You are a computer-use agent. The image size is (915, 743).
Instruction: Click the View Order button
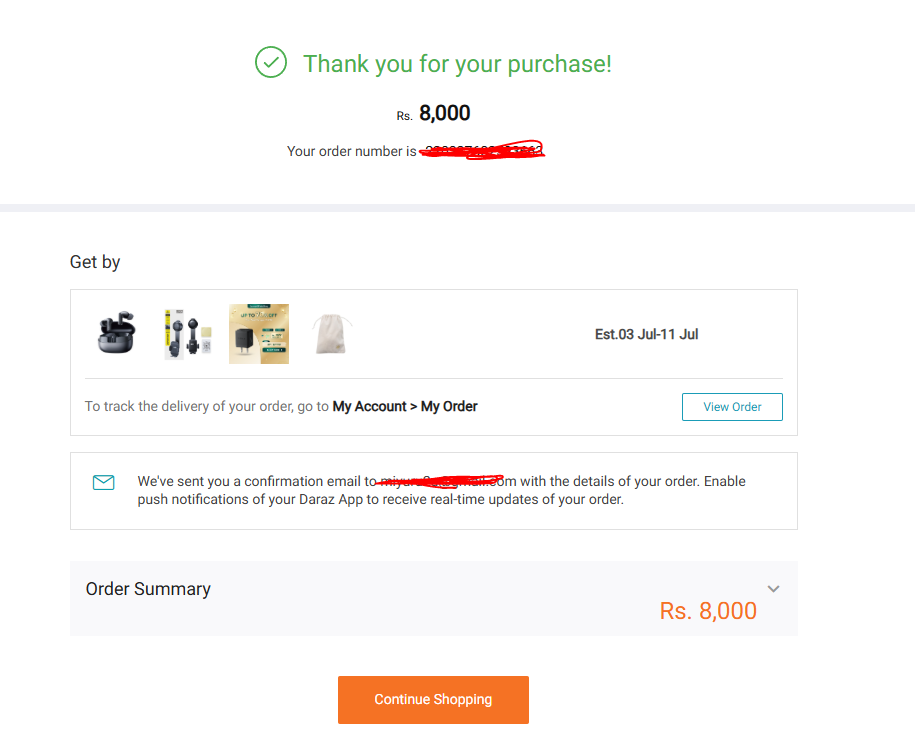click(732, 407)
